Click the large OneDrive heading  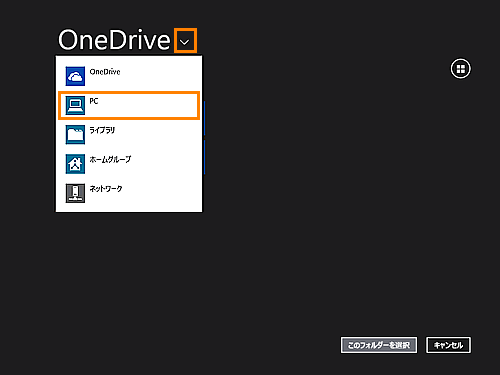[114, 40]
